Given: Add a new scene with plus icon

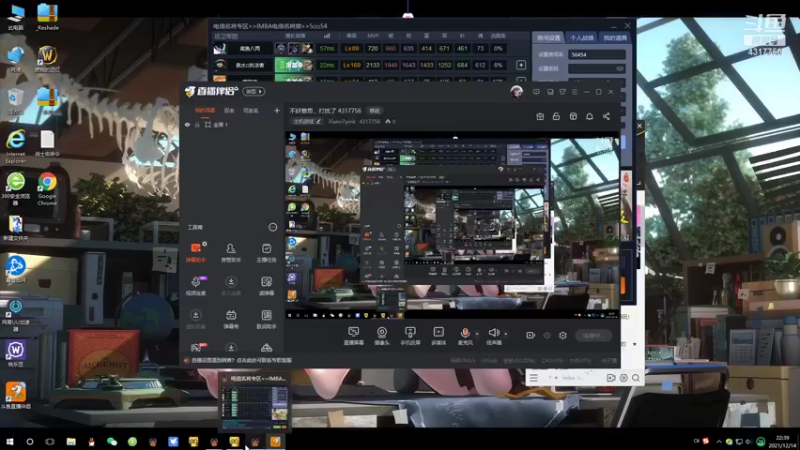Looking at the screenshot, I should (277, 110).
